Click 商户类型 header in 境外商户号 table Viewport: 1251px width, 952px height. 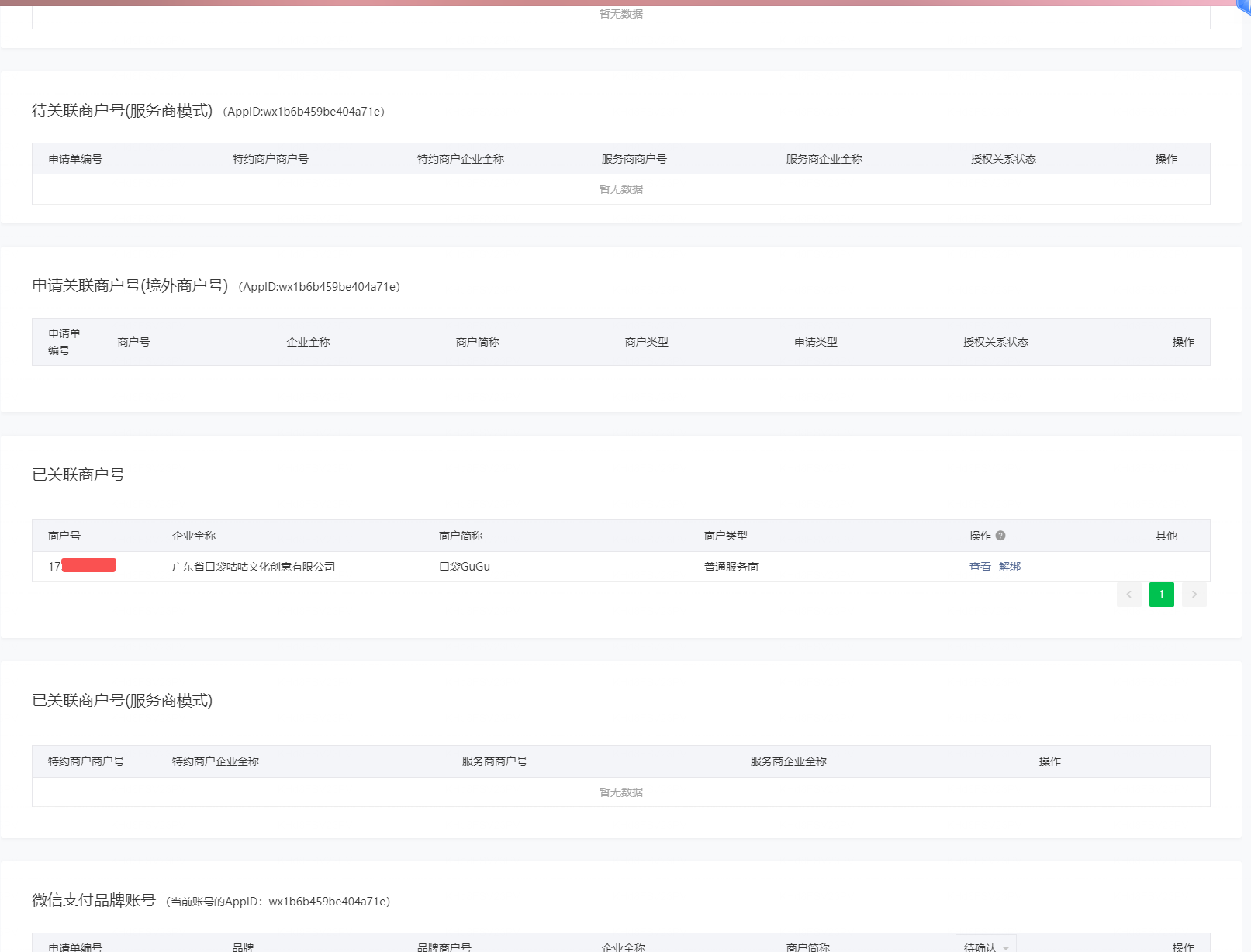point(647,342)
